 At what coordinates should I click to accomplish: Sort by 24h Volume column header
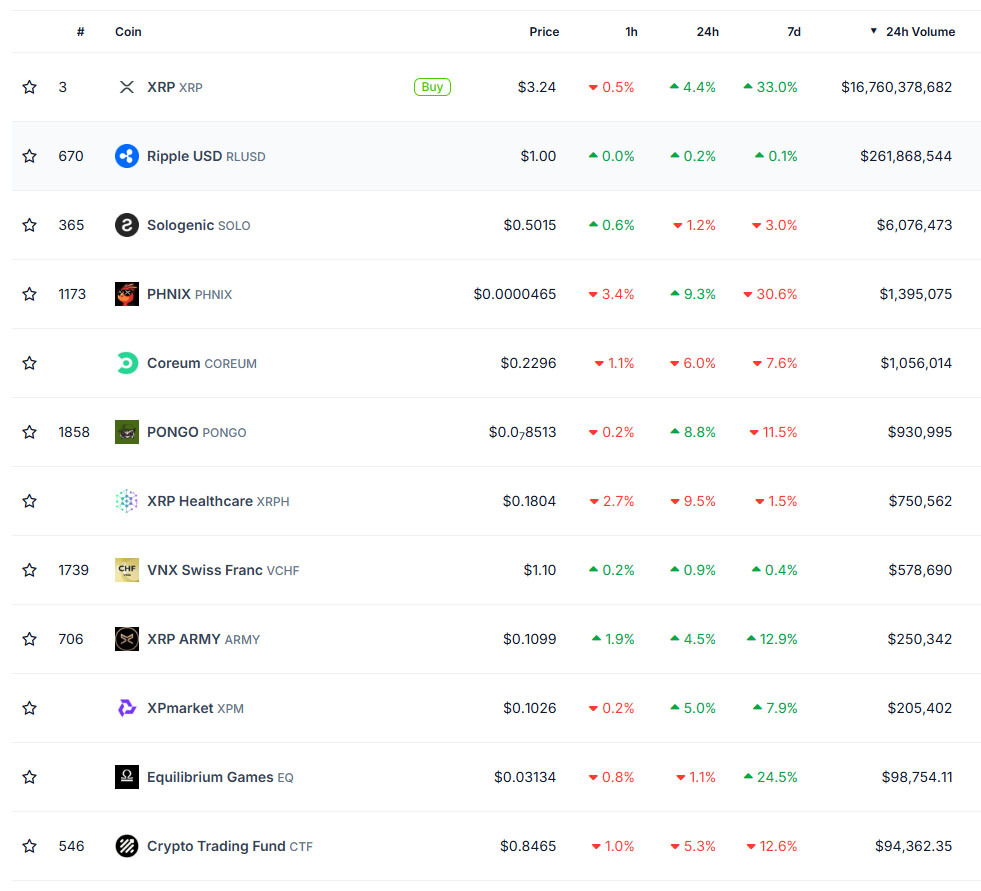click(919, 32)
